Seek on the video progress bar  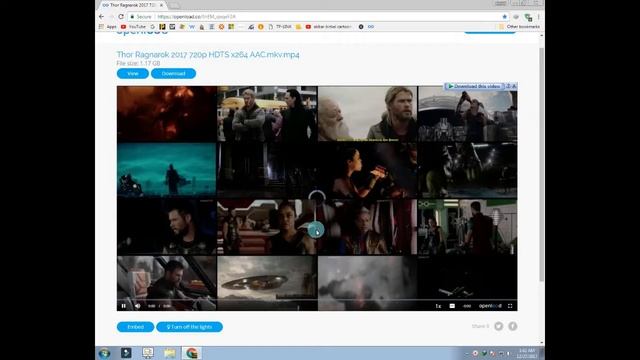[317, 300]
